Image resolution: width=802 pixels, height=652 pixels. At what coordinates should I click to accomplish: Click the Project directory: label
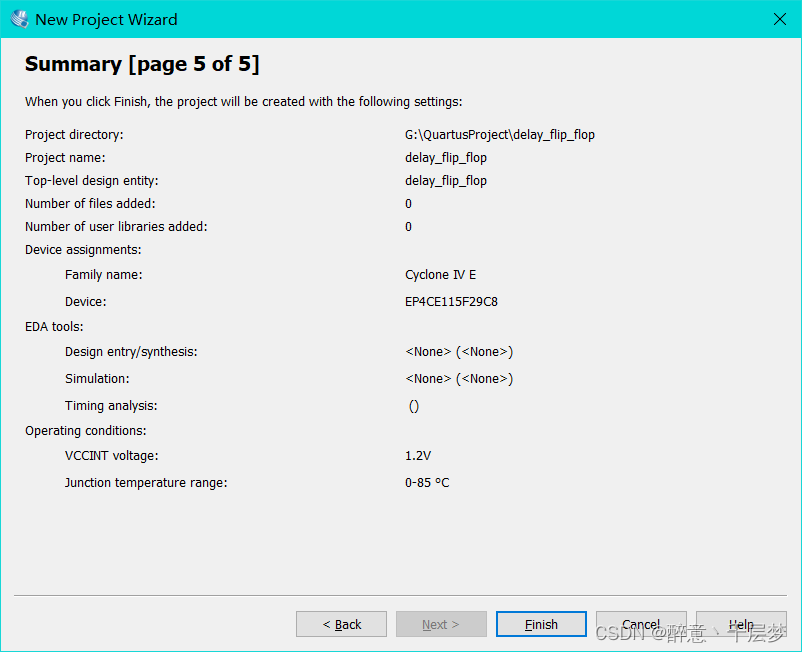(x=74, y=134)
